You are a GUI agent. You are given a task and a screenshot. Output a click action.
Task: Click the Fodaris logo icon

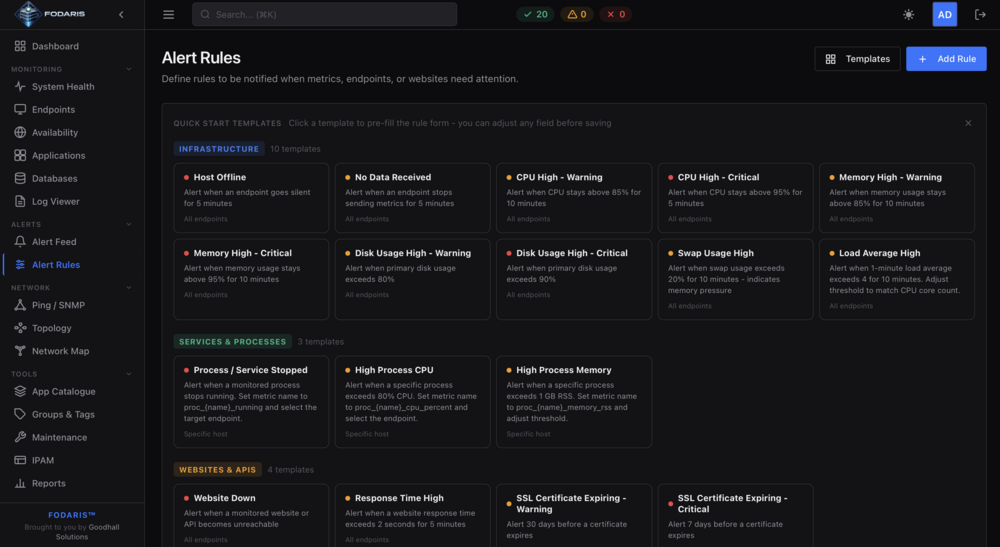27,14
